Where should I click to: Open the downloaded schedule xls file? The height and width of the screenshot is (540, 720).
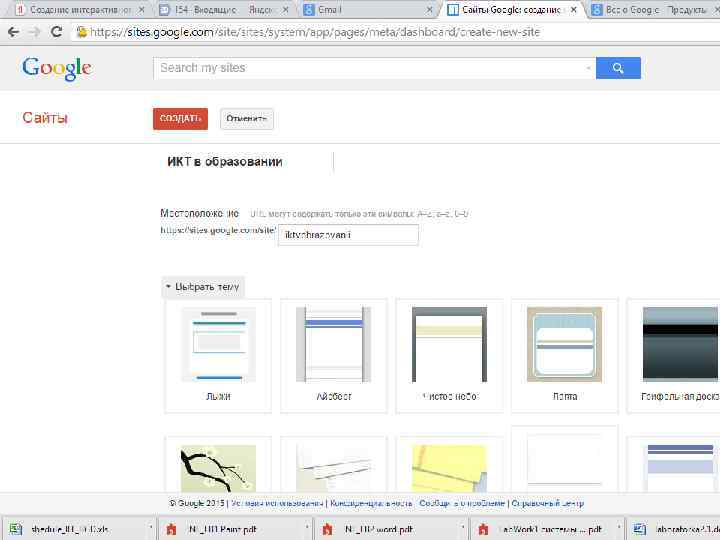(69, 529)
